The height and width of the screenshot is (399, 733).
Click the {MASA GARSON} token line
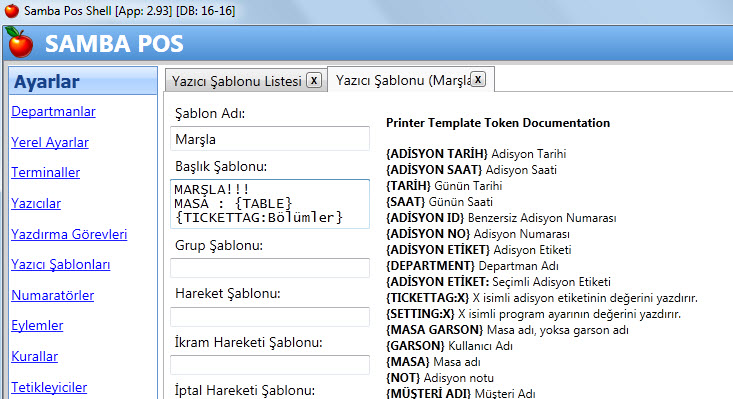point(507,330)
